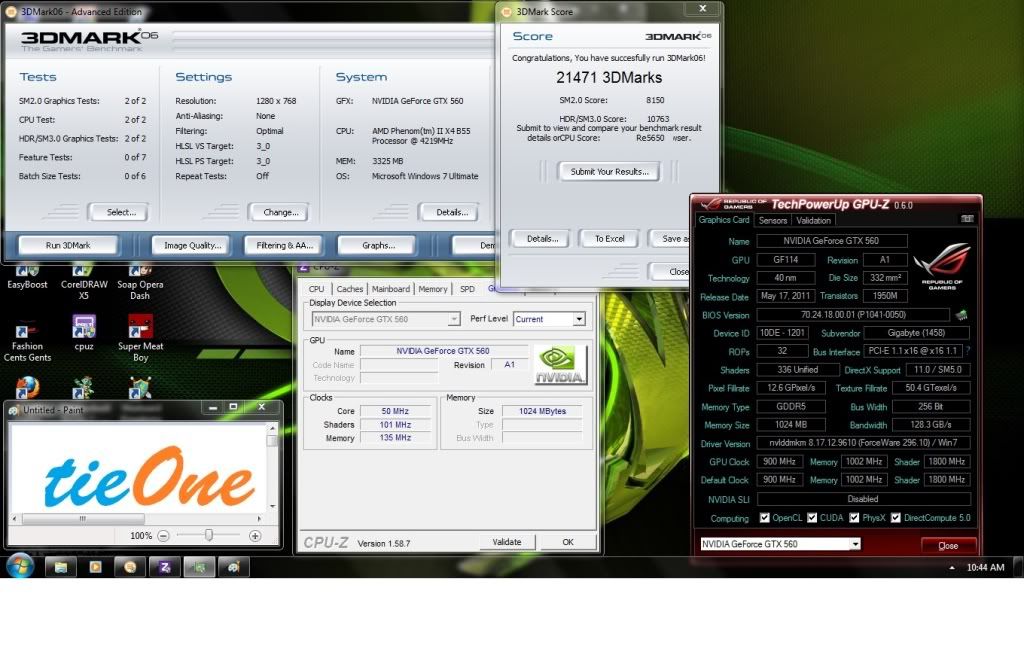Zoom out with the minus icon in Paint
1024x667 pixels.
click(x=163, y=536)
